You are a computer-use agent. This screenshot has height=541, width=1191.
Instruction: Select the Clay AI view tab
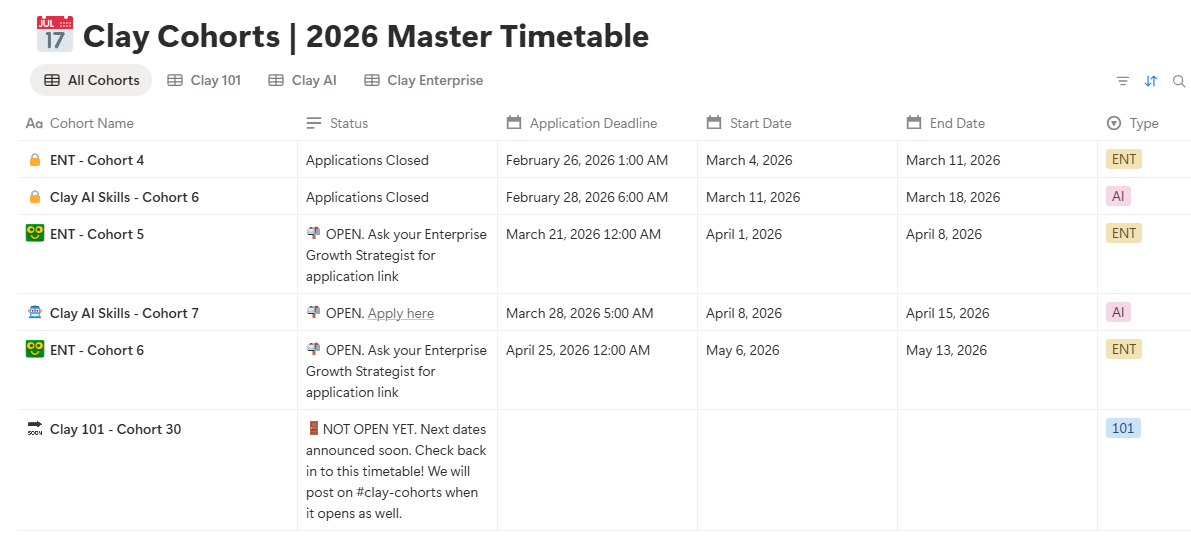(x=302, y=80)
